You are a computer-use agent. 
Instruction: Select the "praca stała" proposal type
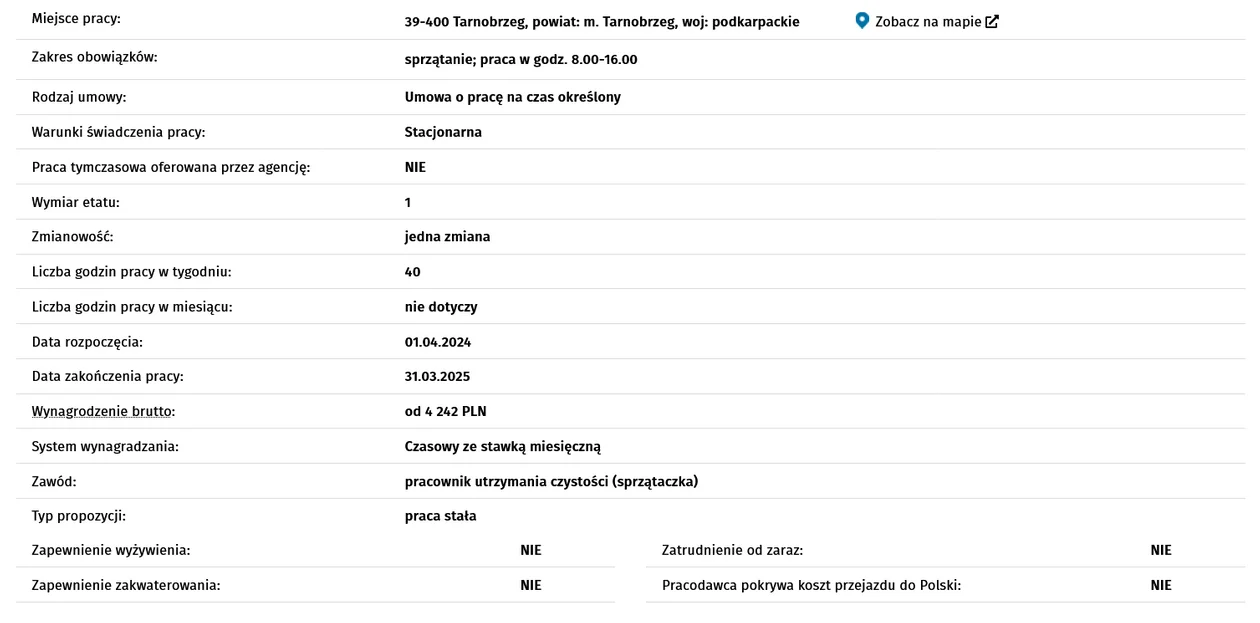pyautogui.click(x=440, y=516)
